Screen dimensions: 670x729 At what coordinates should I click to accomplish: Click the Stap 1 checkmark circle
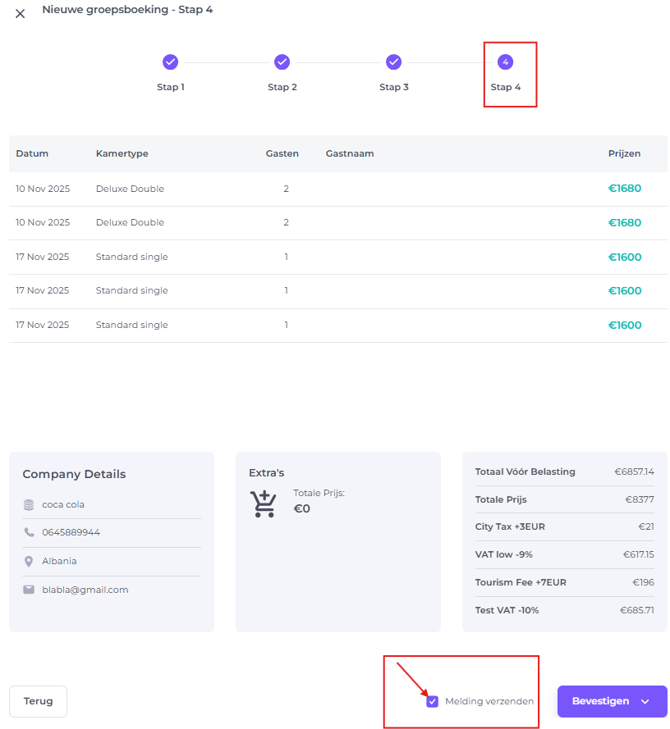[170, 62]
